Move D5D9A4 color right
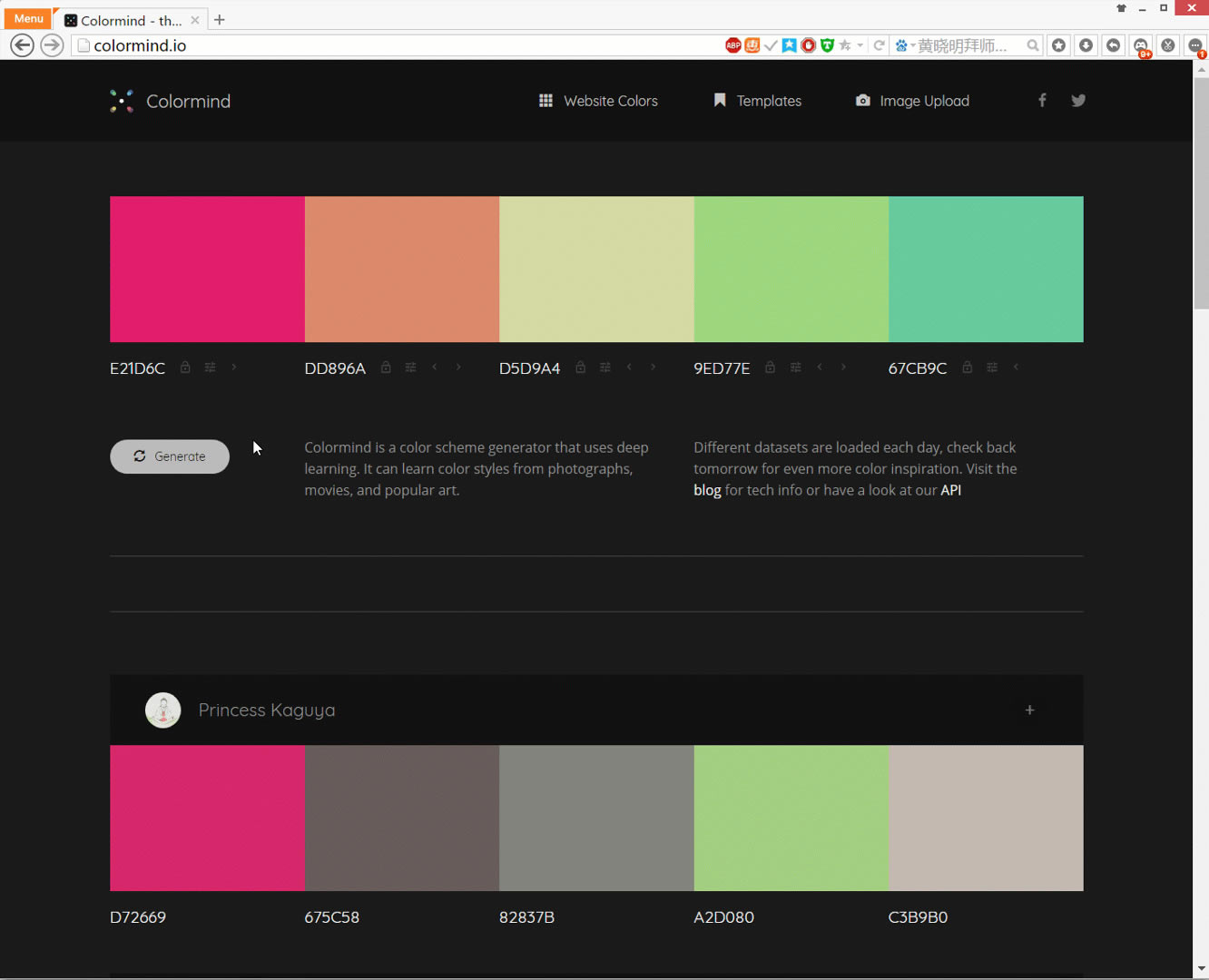 653,367
